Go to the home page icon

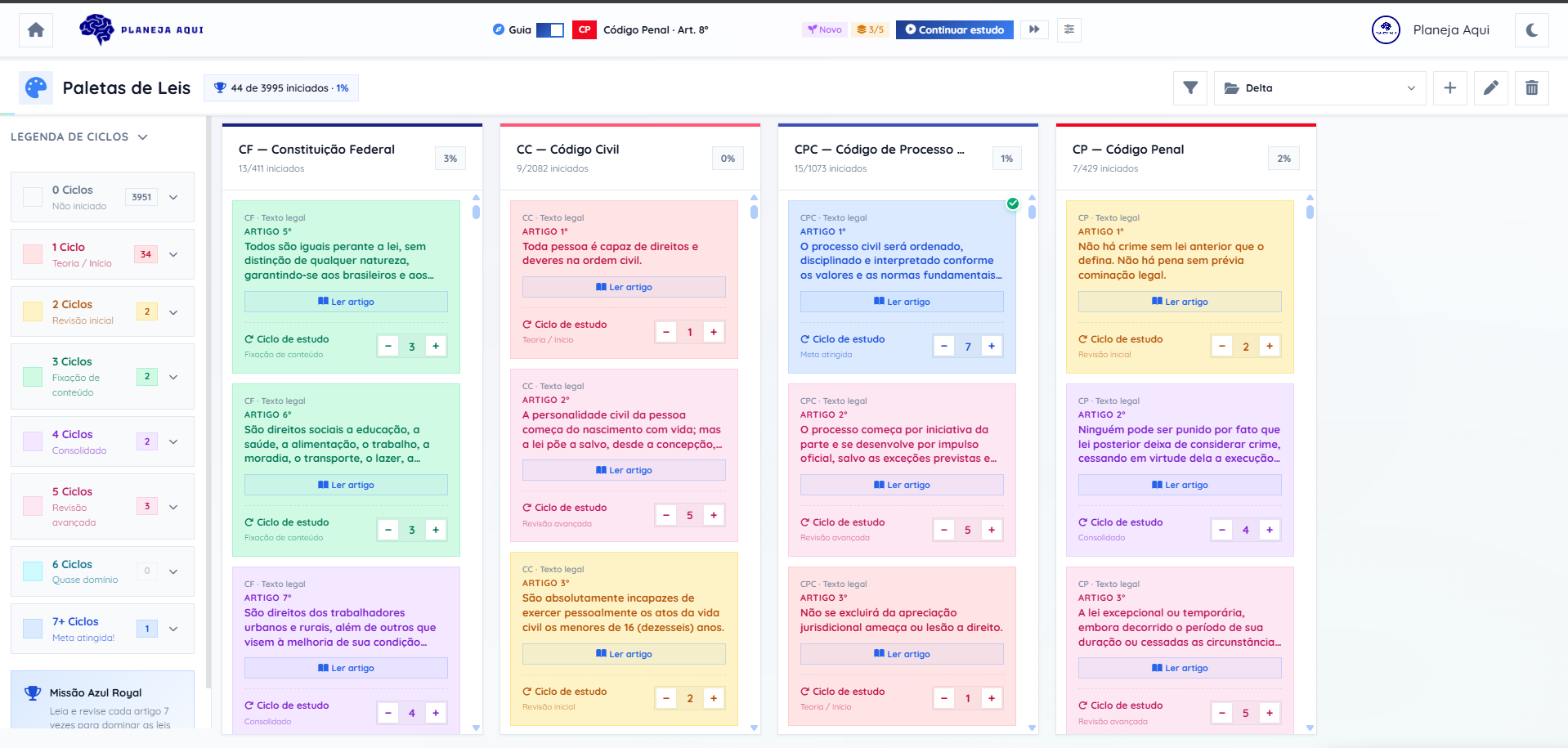point(36,30)
